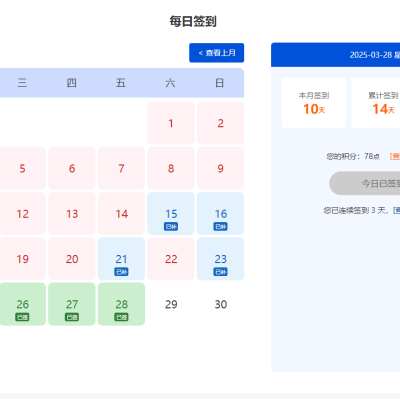
Task: Select calendar day 14
Action: click(121, 214)
